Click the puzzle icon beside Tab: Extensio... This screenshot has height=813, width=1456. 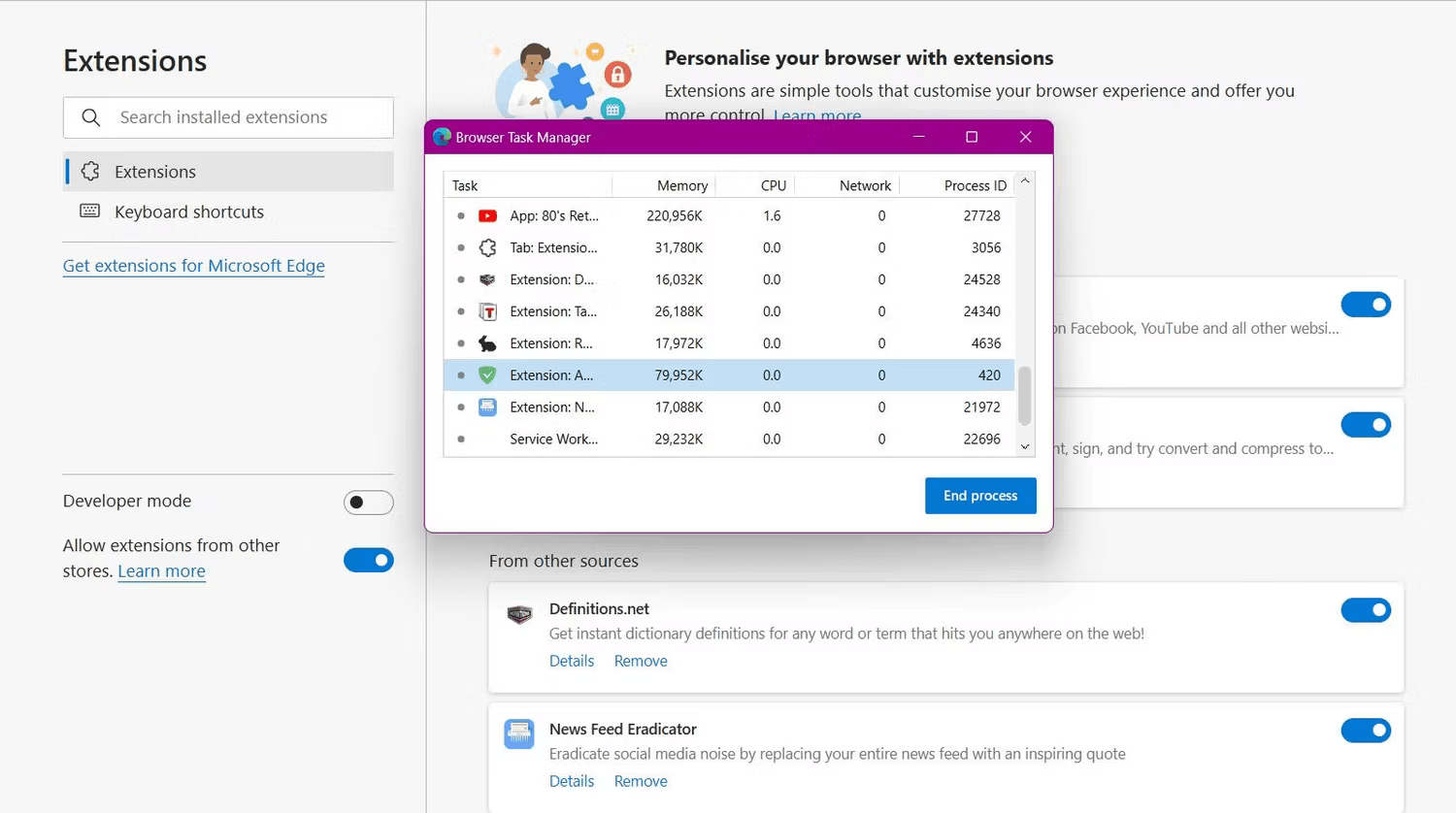tap(487, 247)
